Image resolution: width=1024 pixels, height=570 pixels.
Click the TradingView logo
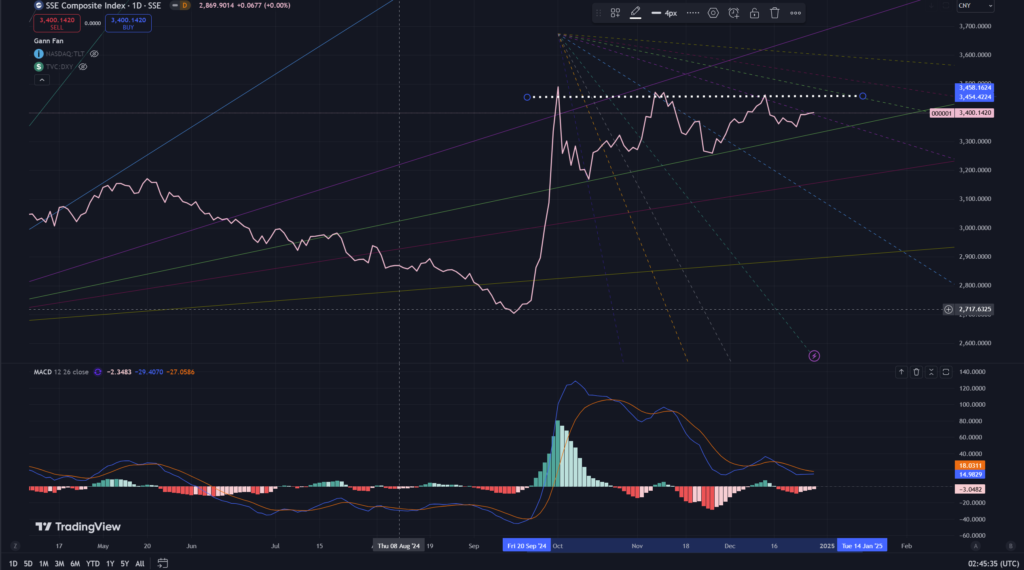tap(78, 526)
